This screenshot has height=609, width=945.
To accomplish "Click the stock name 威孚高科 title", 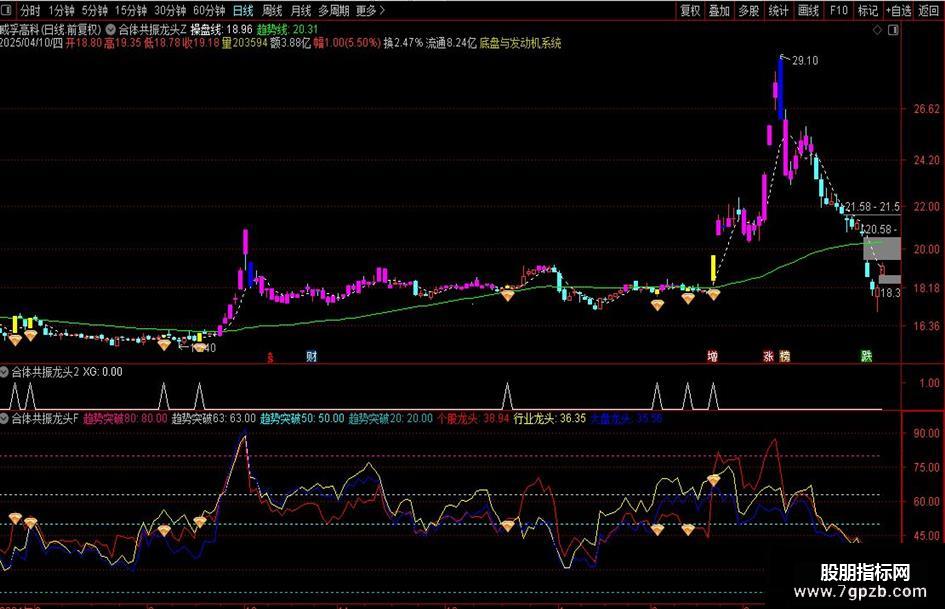I will (x=20, y=29).
